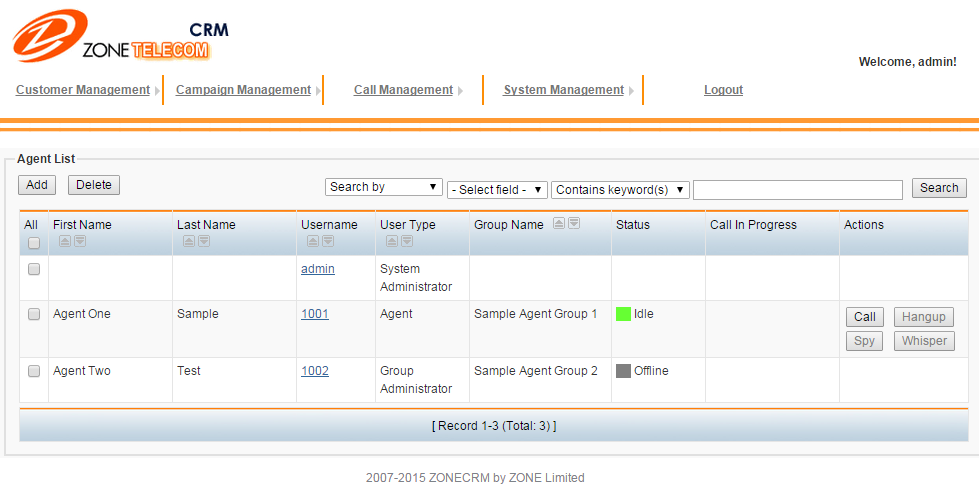Screen dimensions: 979x495
Task: Expand the Select field dropdown
Action: (x=498, y=190)
